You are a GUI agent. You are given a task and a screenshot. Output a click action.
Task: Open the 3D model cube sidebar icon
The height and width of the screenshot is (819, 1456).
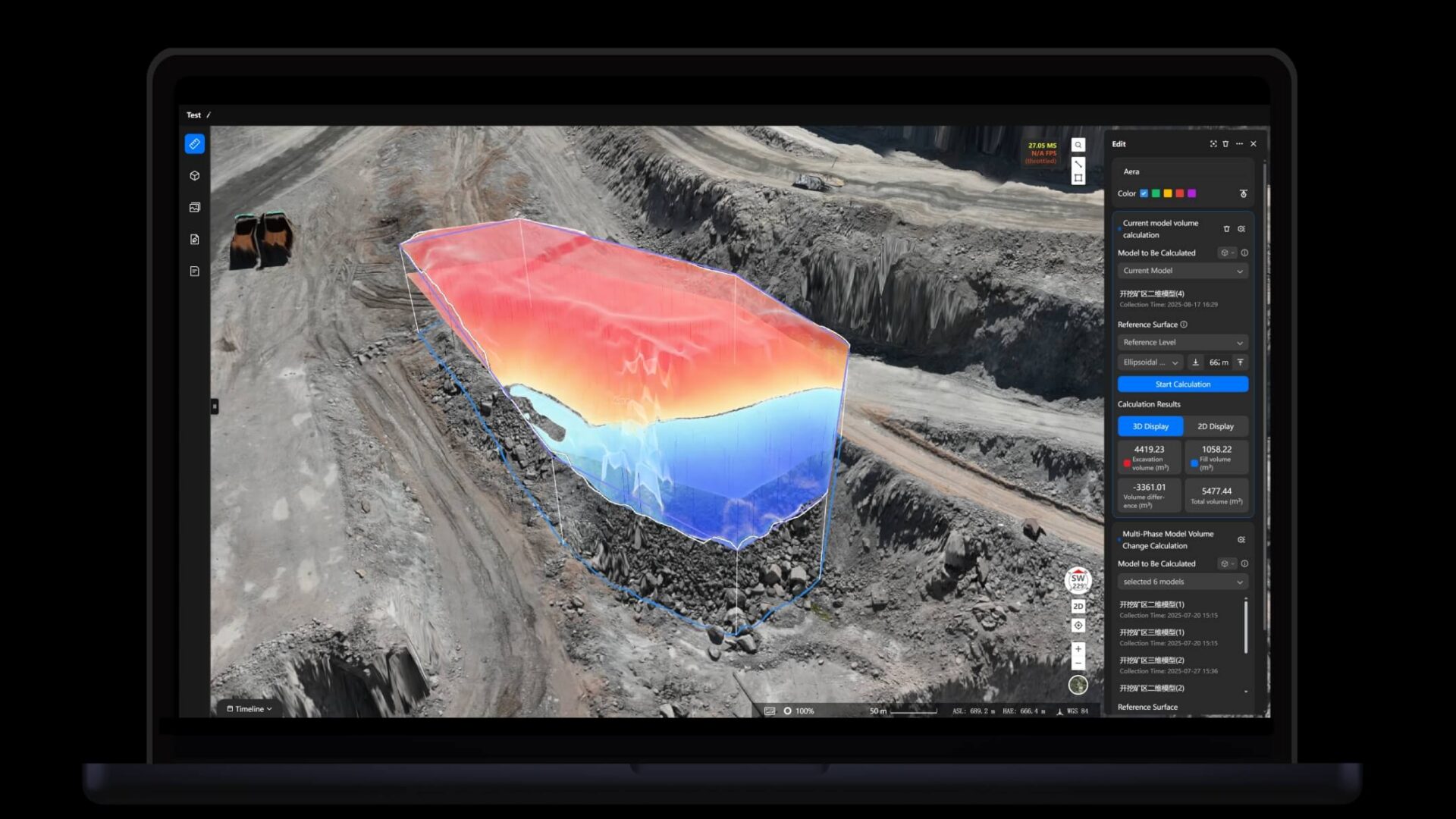(x=194, y=176)
